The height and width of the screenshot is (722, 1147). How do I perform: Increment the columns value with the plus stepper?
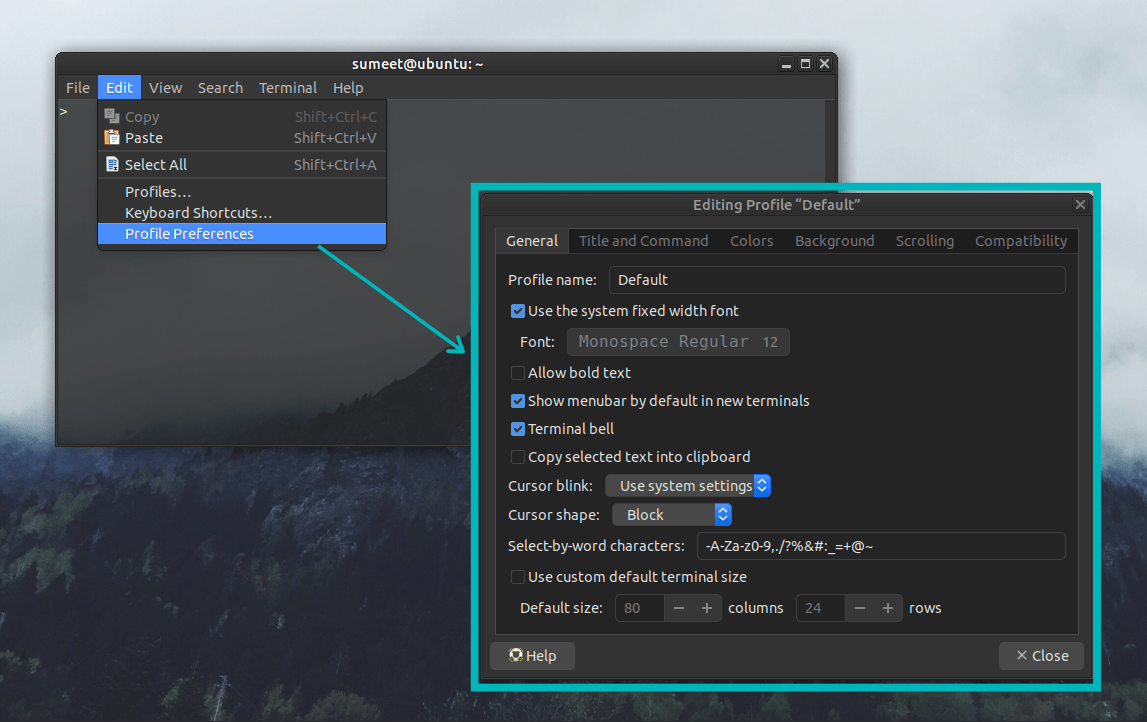tap(708, 607)
